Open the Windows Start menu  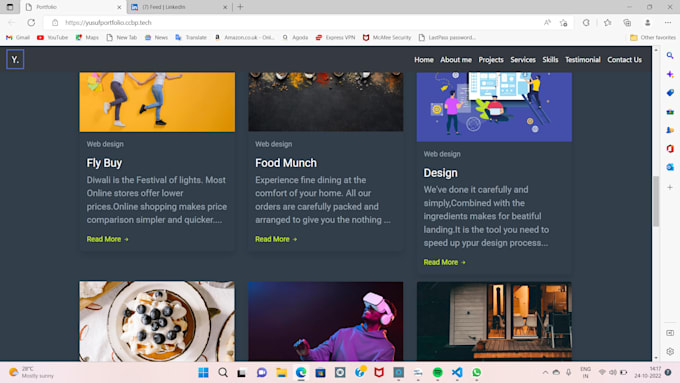point(203,373)
